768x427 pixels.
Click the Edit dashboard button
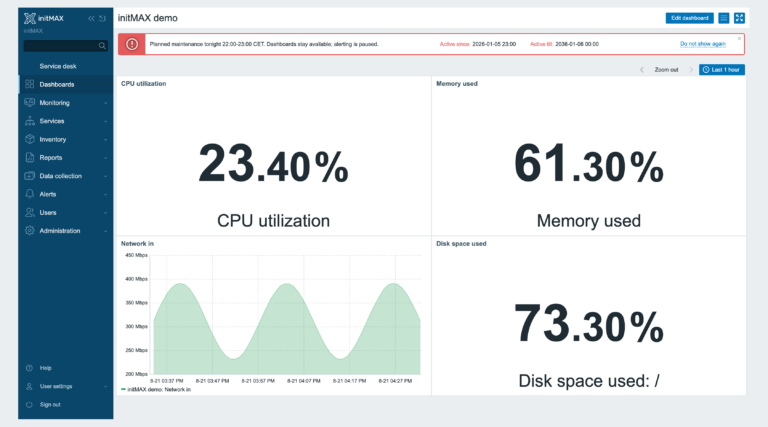(x=689, y=18)
